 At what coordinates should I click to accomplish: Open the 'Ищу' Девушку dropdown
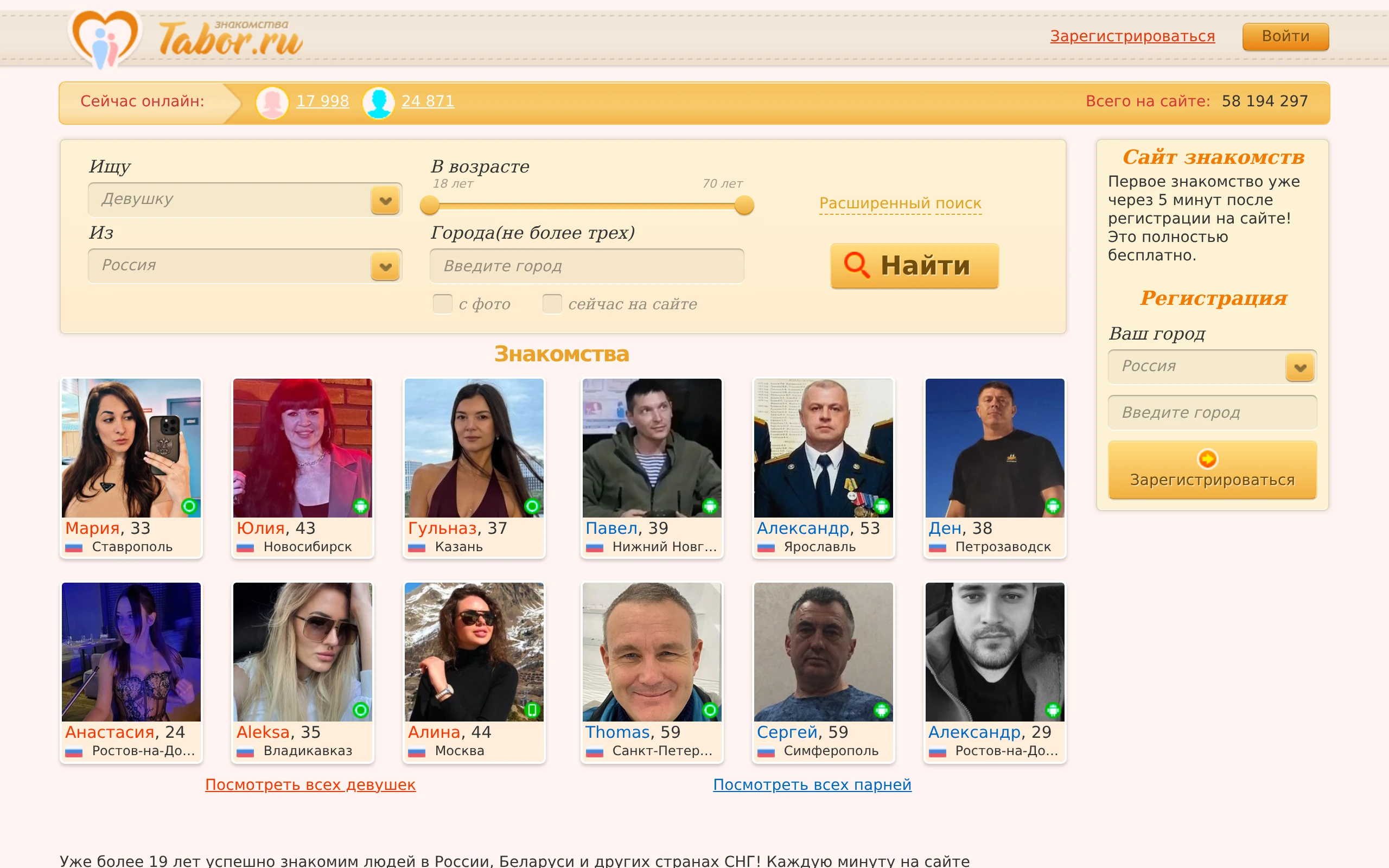[x=245, y=200]
